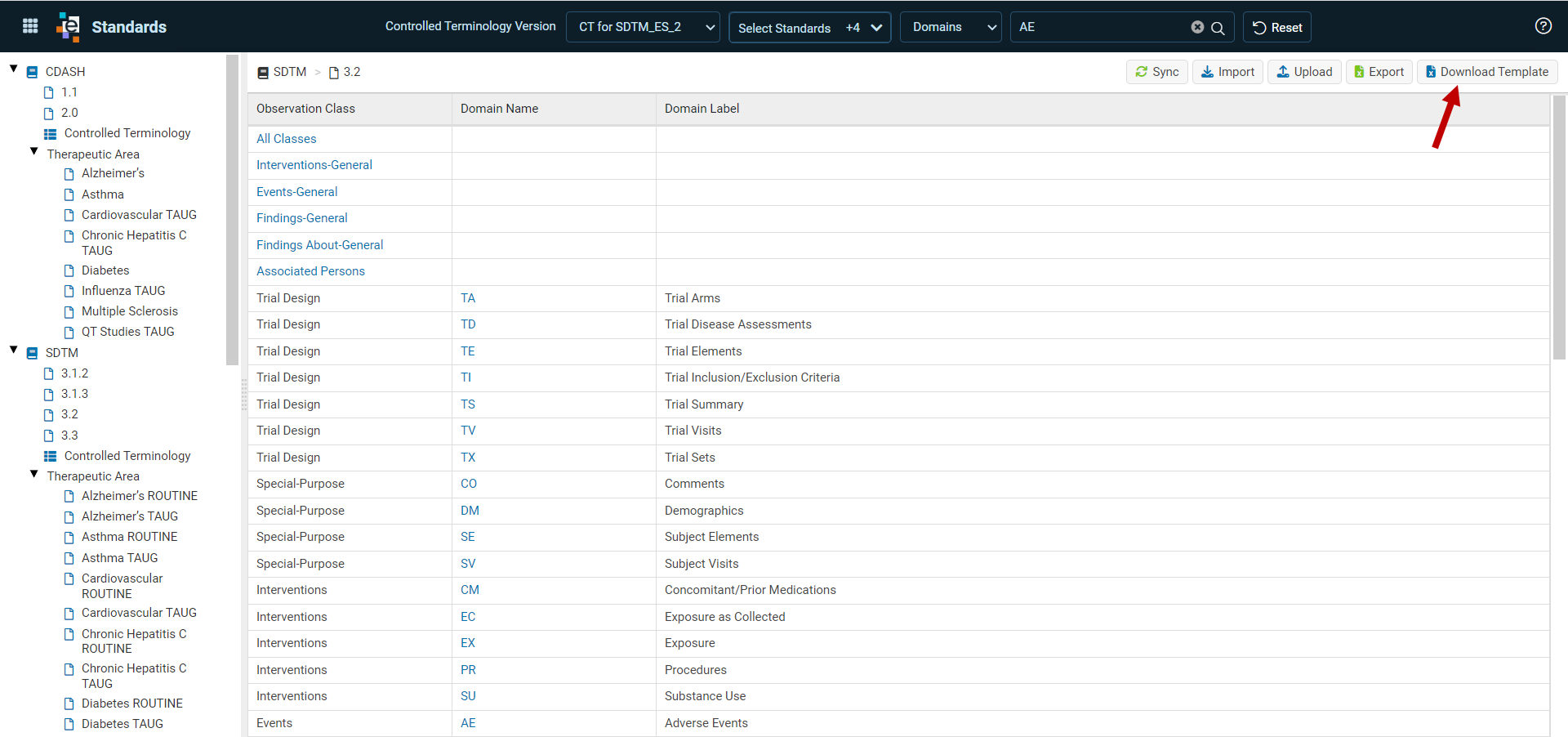1568x737 pixels.
Task: Select CDASH version 2.0 in tree
Action: point(69,113)
